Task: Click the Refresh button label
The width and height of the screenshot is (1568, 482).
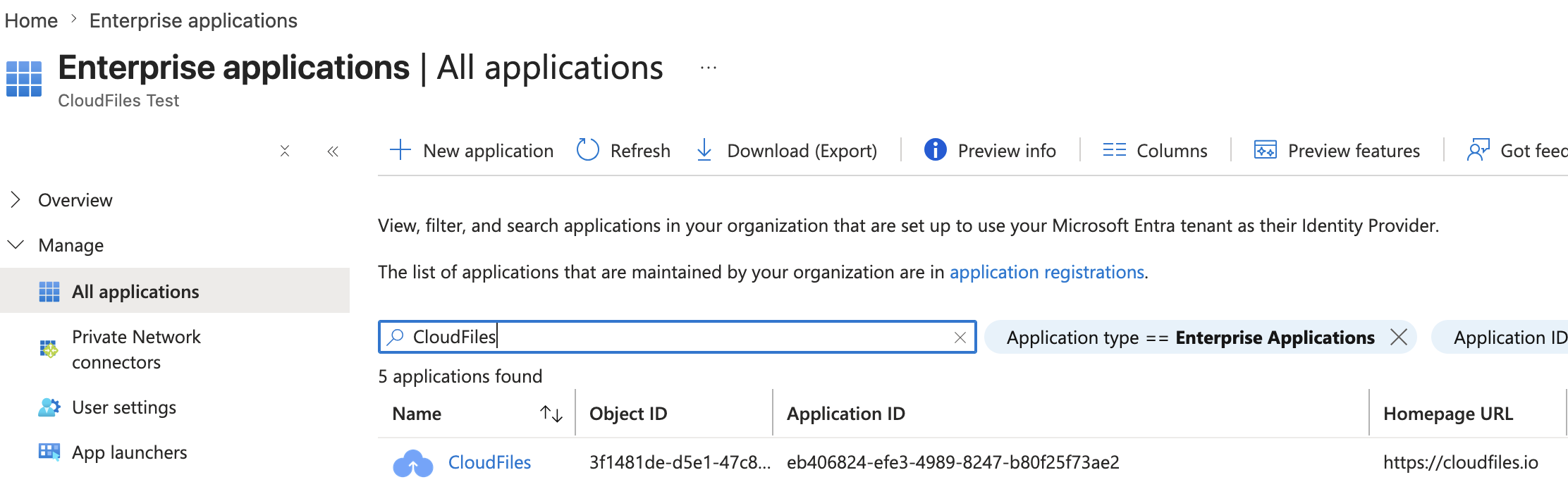Action: point(640,151)
